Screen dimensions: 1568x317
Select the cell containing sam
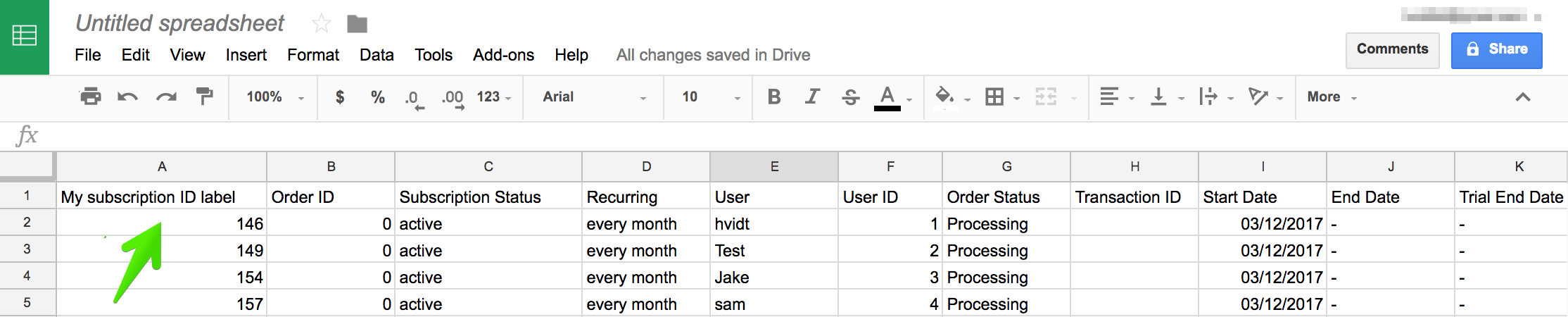click(x=774, y=304)
